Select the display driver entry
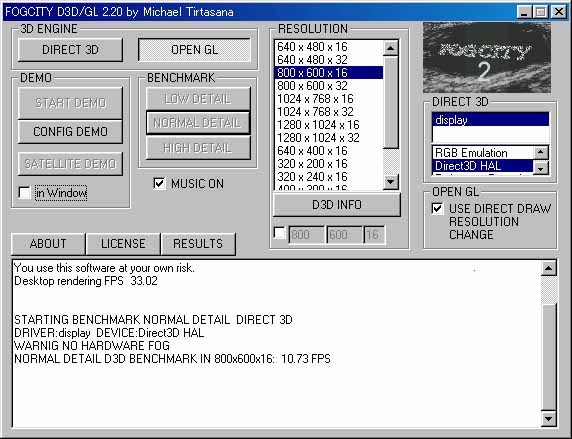 [490, 120]
